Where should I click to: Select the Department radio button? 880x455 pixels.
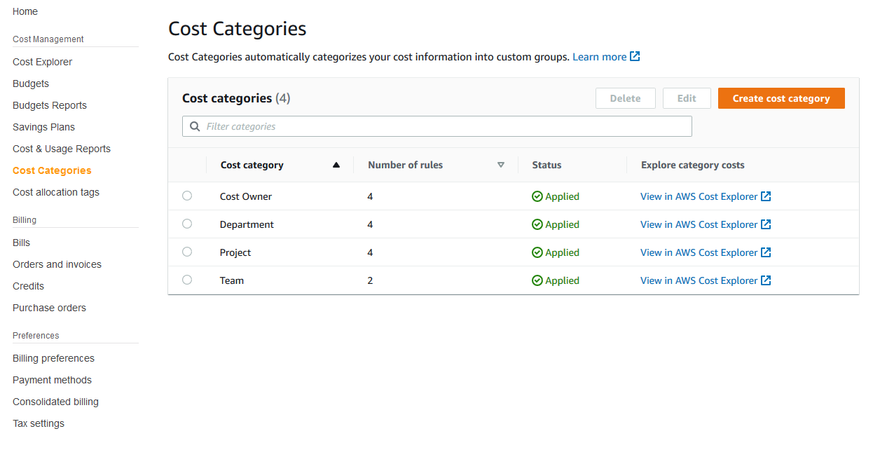point(187,225)
